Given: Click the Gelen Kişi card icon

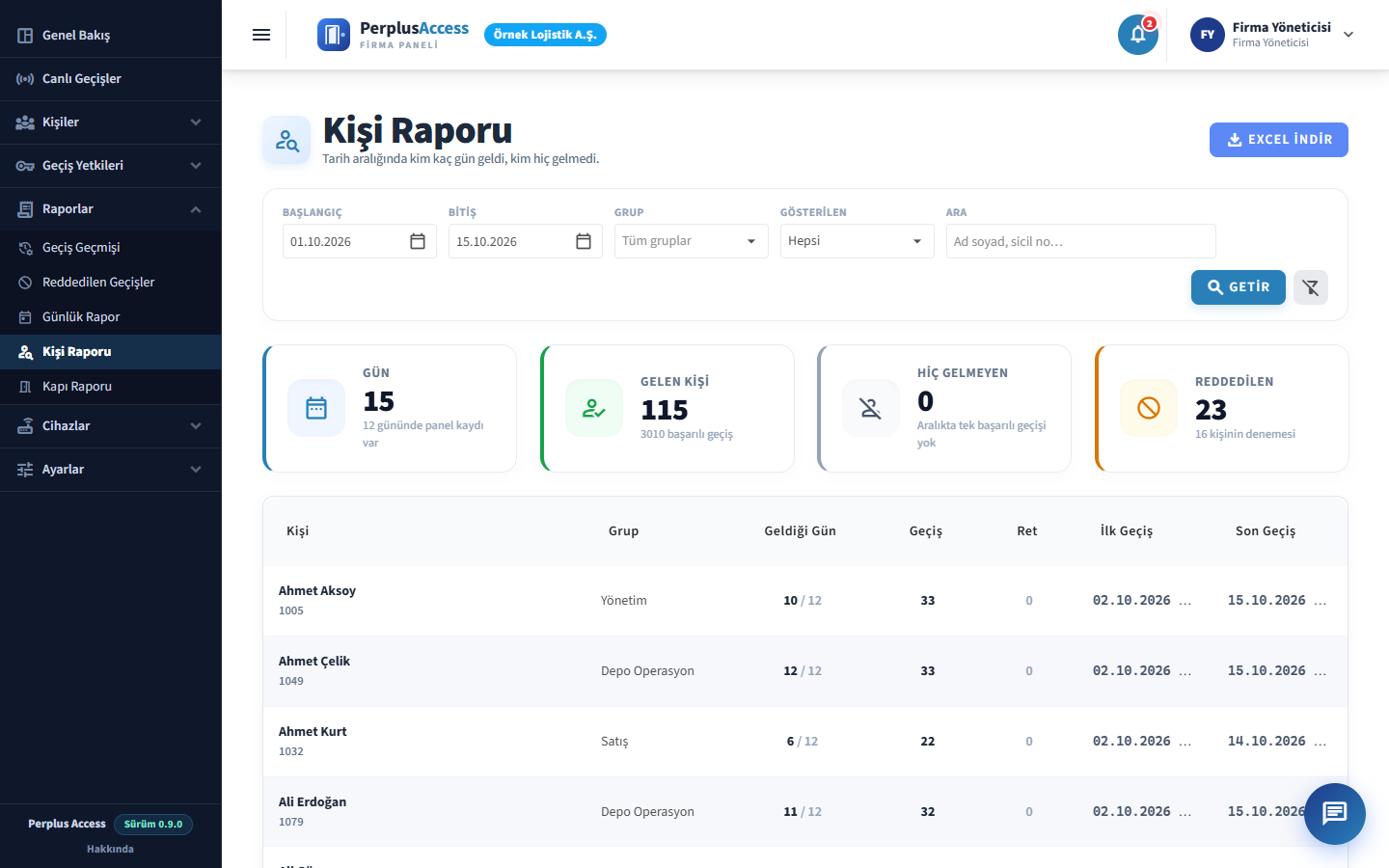Looking at the screenshot, I should tap(594, 408).
